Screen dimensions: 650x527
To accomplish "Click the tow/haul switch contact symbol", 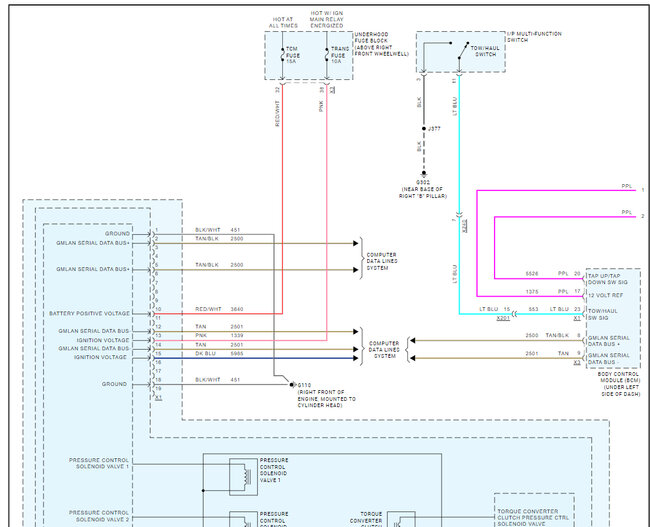I will [463, 51].
